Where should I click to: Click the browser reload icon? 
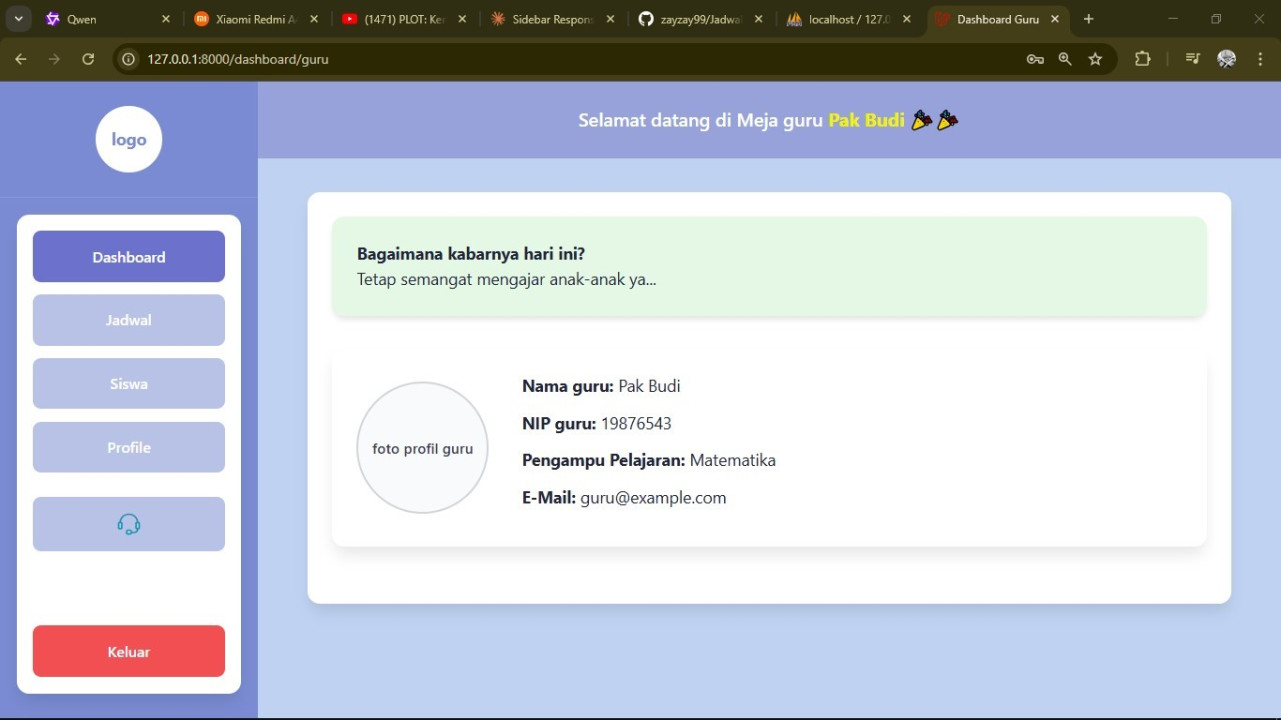point(88,59)
